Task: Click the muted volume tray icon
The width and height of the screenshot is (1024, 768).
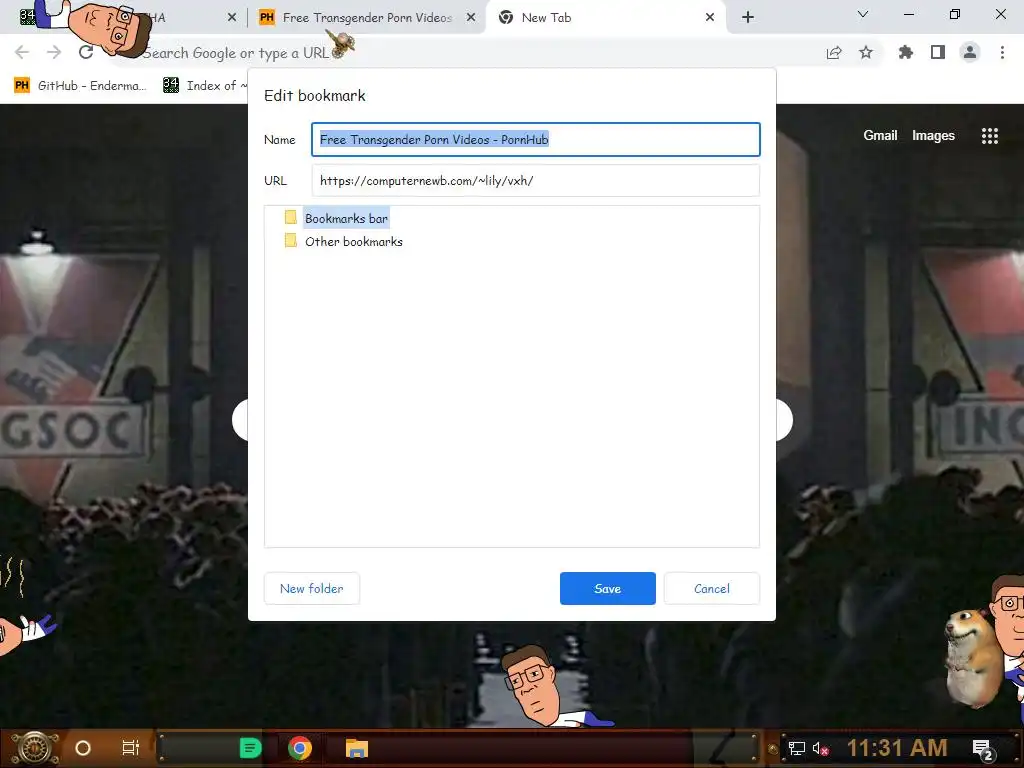Action: tap(820, 748)
